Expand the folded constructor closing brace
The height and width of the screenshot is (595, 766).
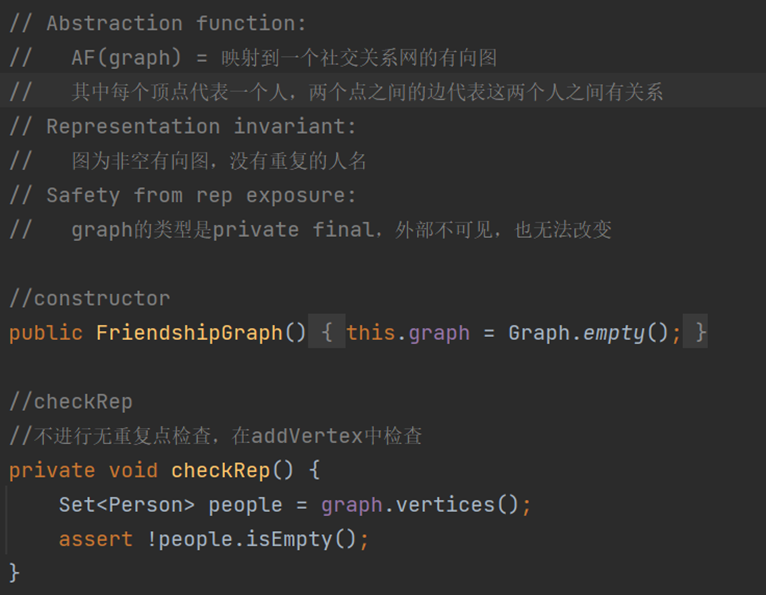coord(700,332)
